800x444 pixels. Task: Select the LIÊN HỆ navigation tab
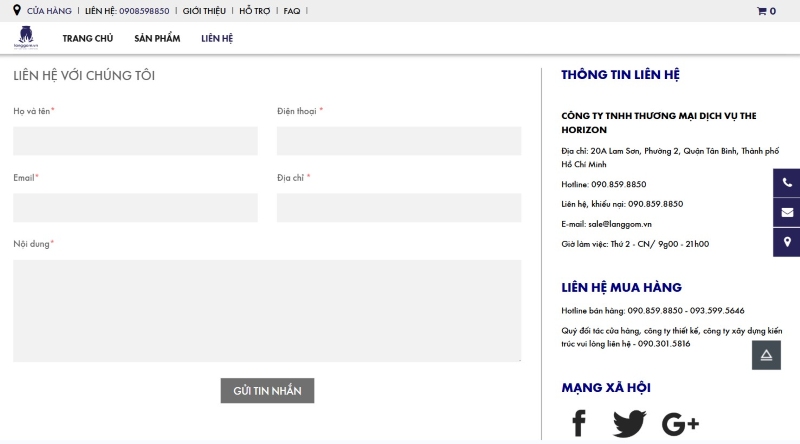click(x=217, y=38)
